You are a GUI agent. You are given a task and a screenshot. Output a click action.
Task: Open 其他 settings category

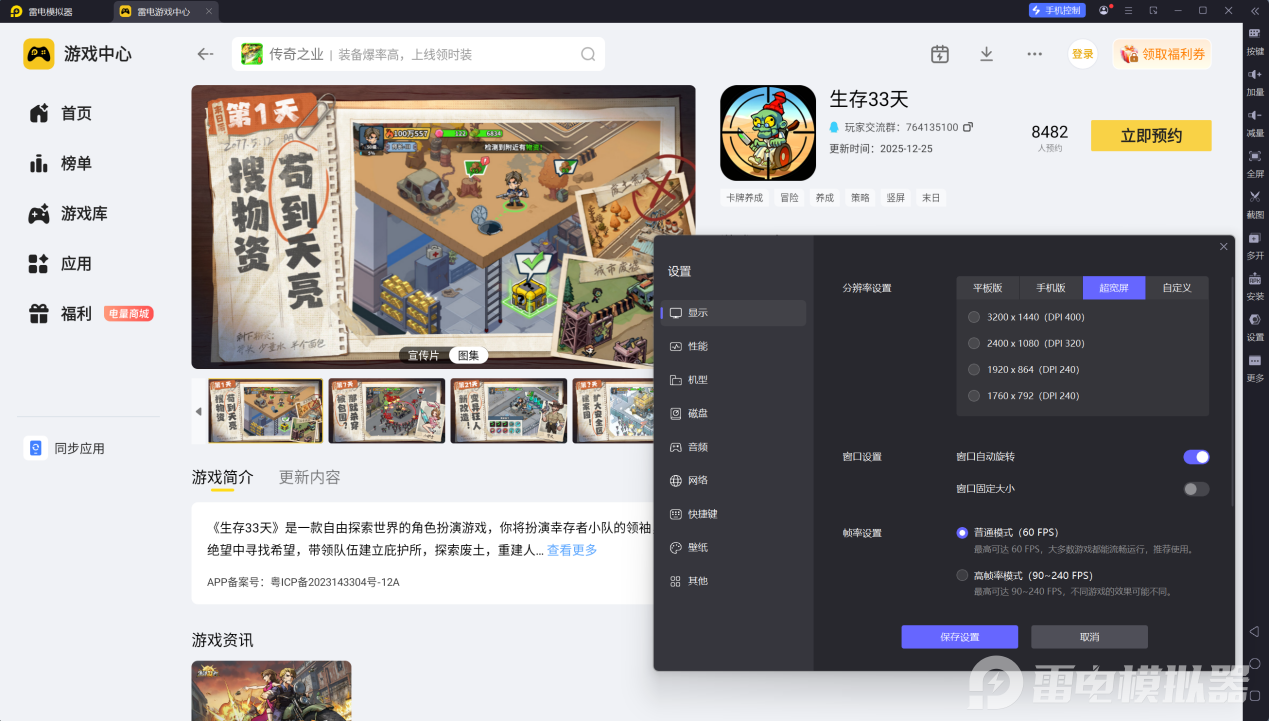[x=733, y=581]
